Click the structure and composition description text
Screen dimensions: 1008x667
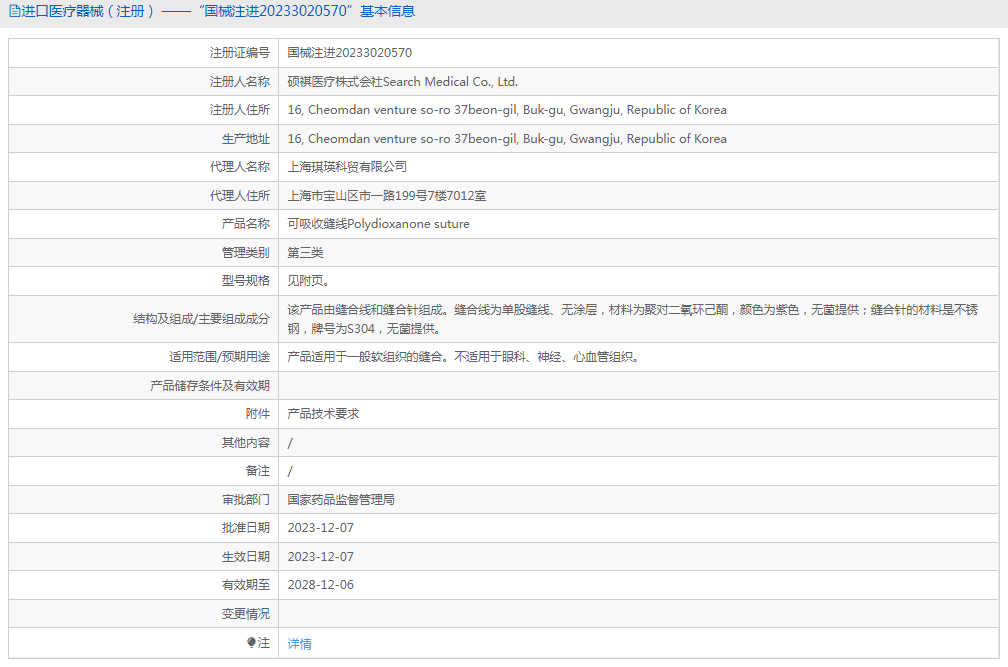tap(633, 319)
